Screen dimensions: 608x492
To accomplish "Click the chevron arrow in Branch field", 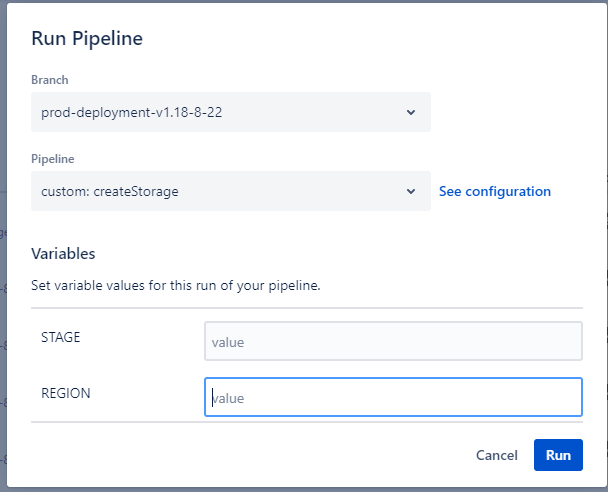I will coord(411,112).
